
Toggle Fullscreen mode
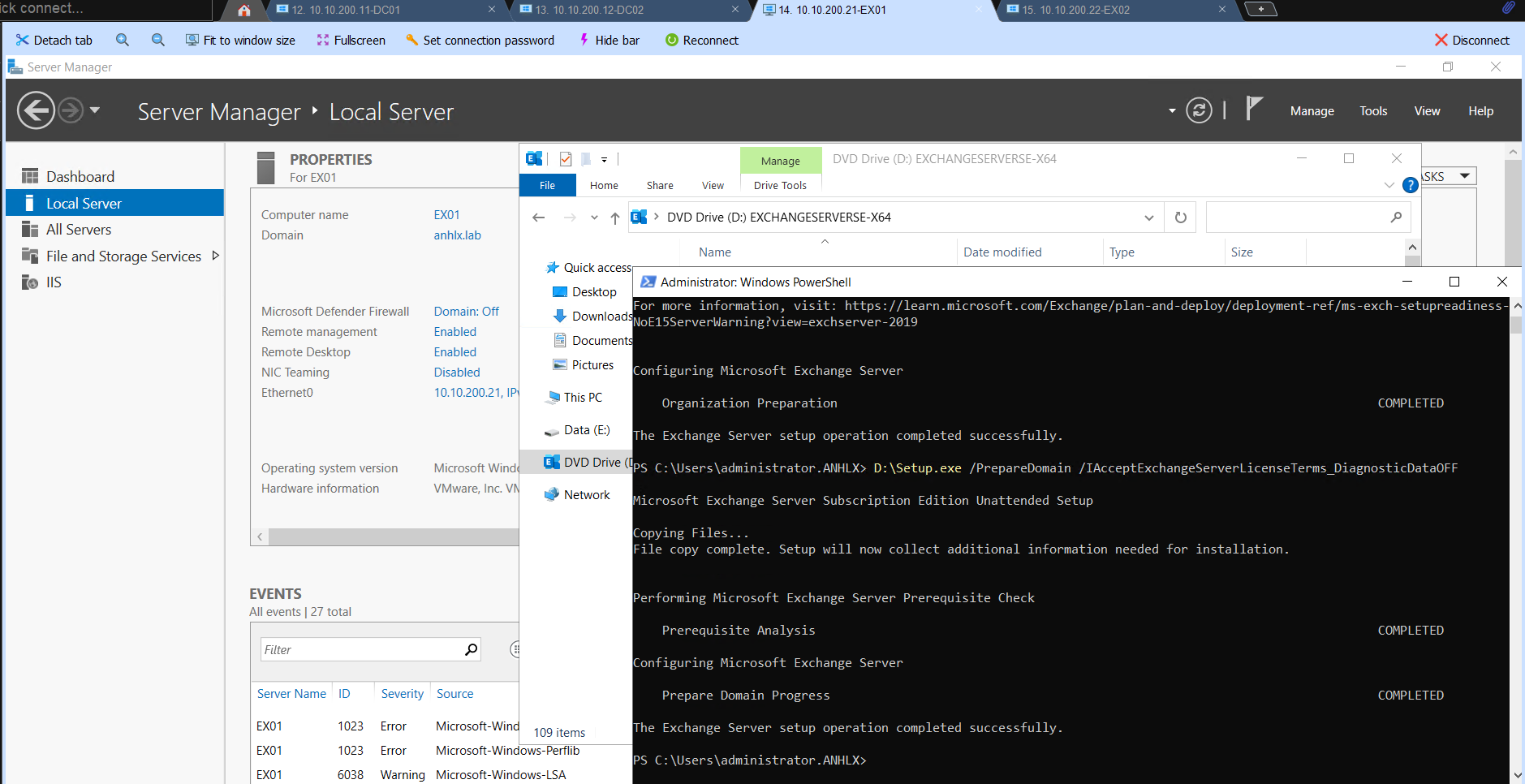pos(351,40)
